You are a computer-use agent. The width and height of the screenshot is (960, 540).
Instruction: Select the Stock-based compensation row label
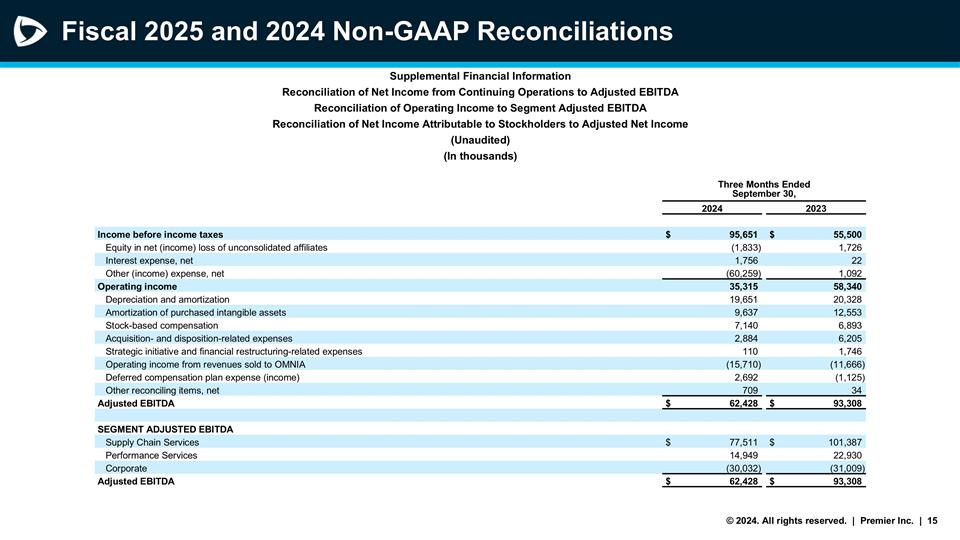coord(161,325)
